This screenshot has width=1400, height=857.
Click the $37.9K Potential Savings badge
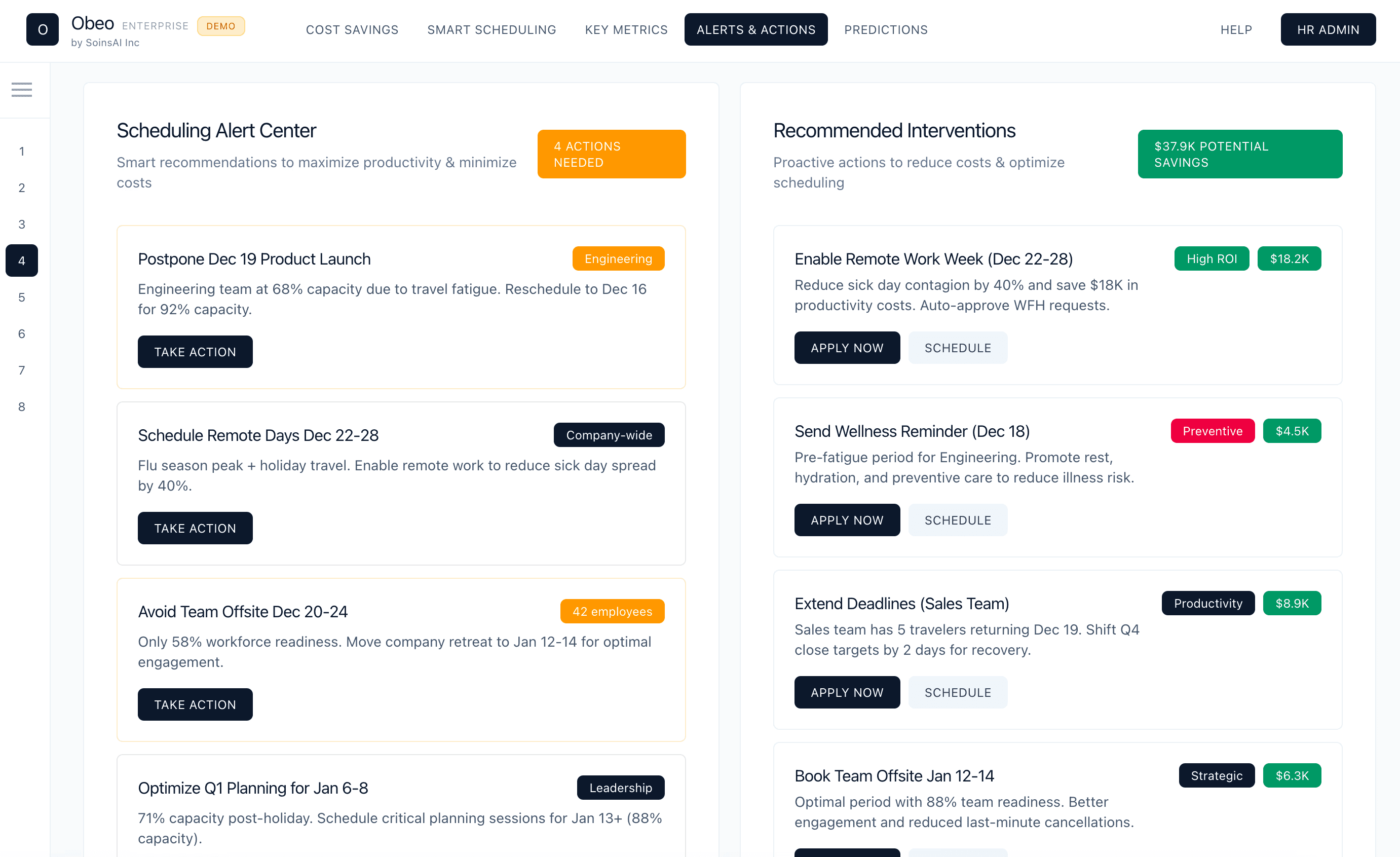pyautogui.click(x=1239, y=154)
